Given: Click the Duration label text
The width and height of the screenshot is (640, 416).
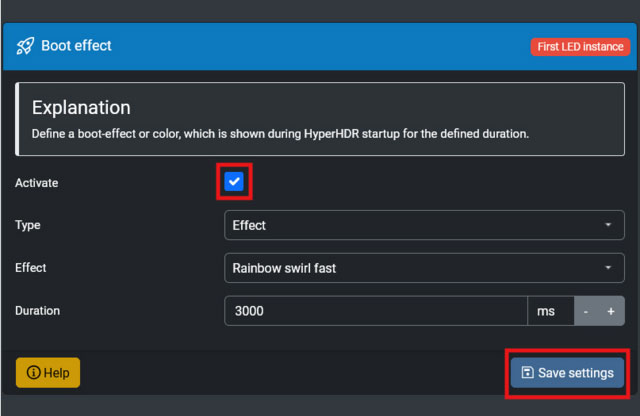Looking at the screenshot, I should pyautogui.click(x=38, y=311).
